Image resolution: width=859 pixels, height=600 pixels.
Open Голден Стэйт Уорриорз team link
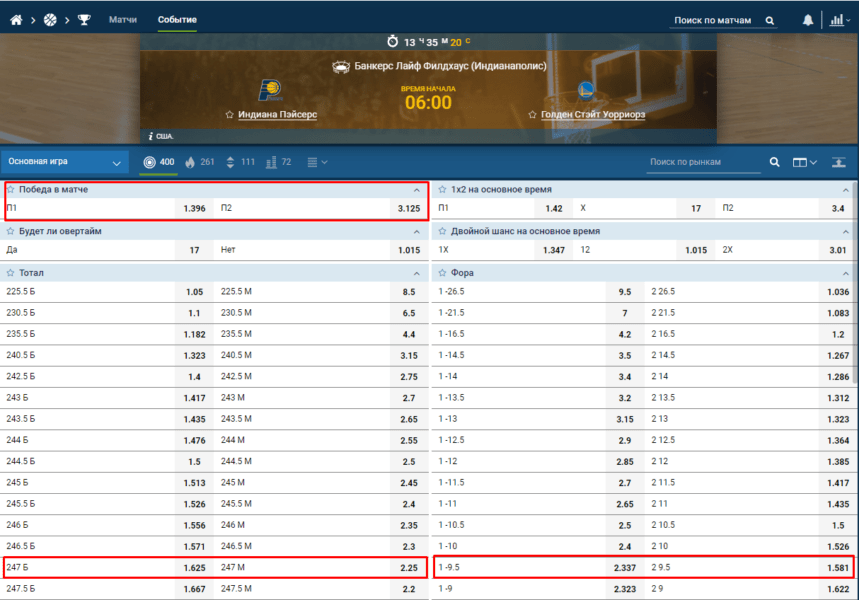[x=592, y=115]
